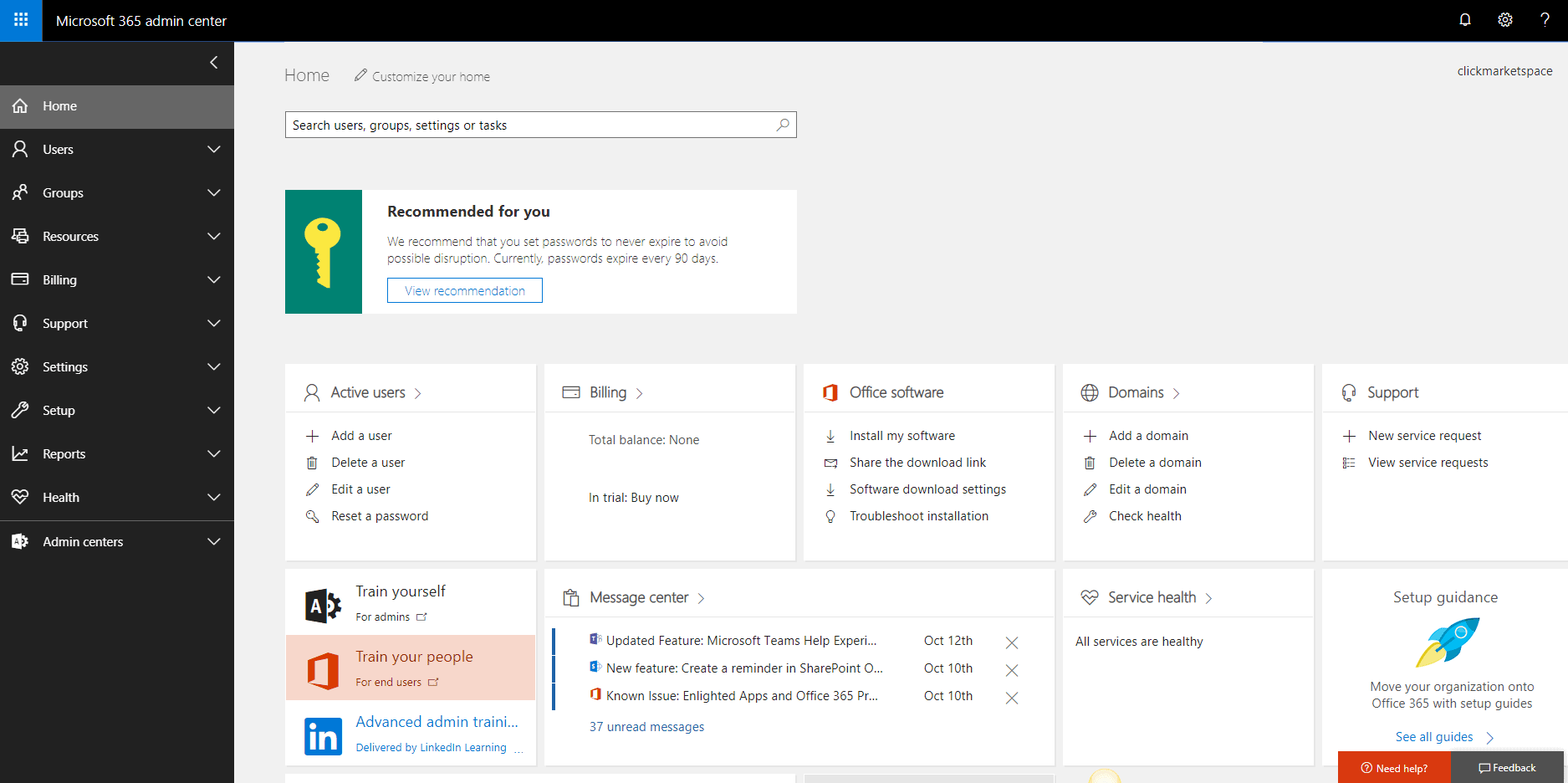This screenshot has width=1568, height=783.
Task: Click the Feedback button
Action: click(1507, 768)
